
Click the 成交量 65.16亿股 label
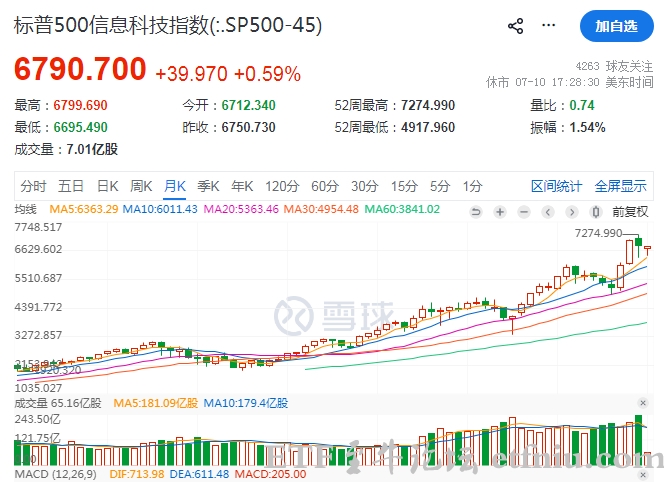tap(58, 403)
